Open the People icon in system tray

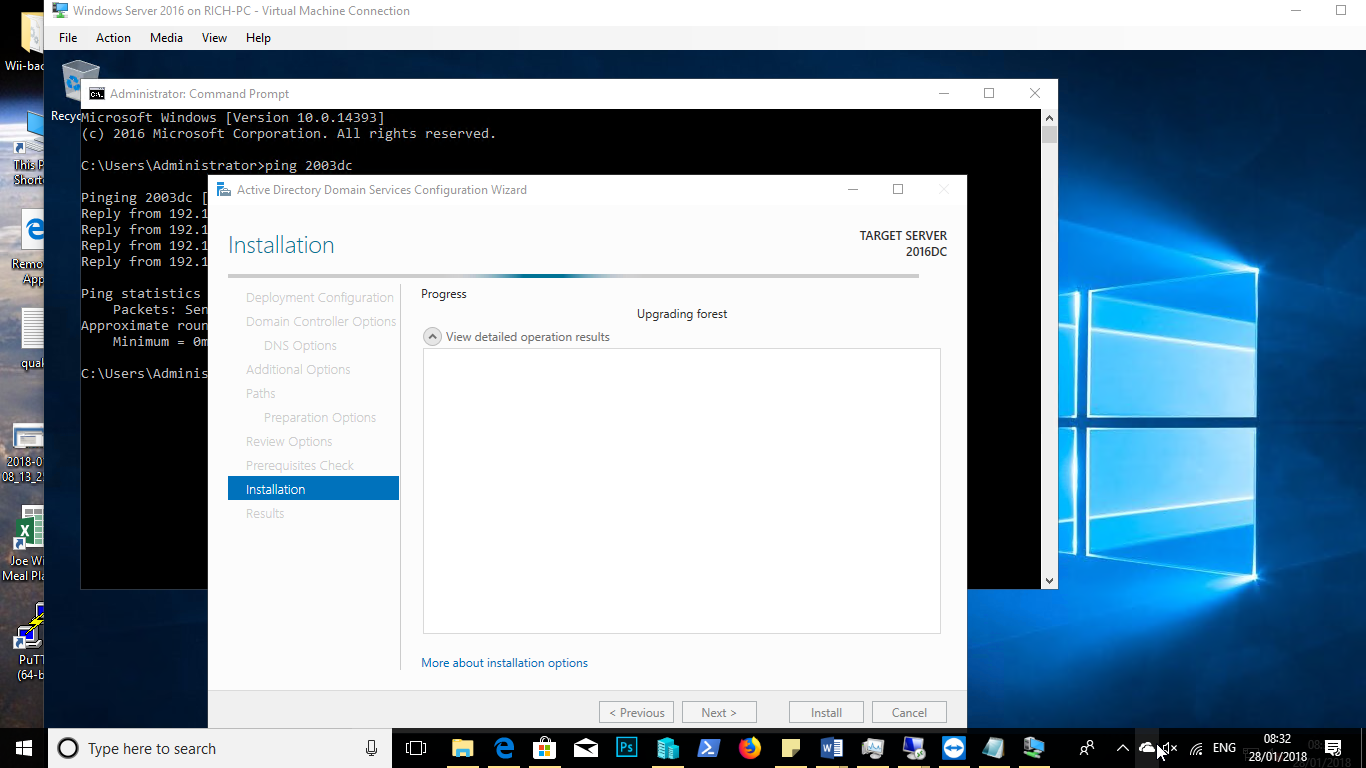(x=1087, y=748)
